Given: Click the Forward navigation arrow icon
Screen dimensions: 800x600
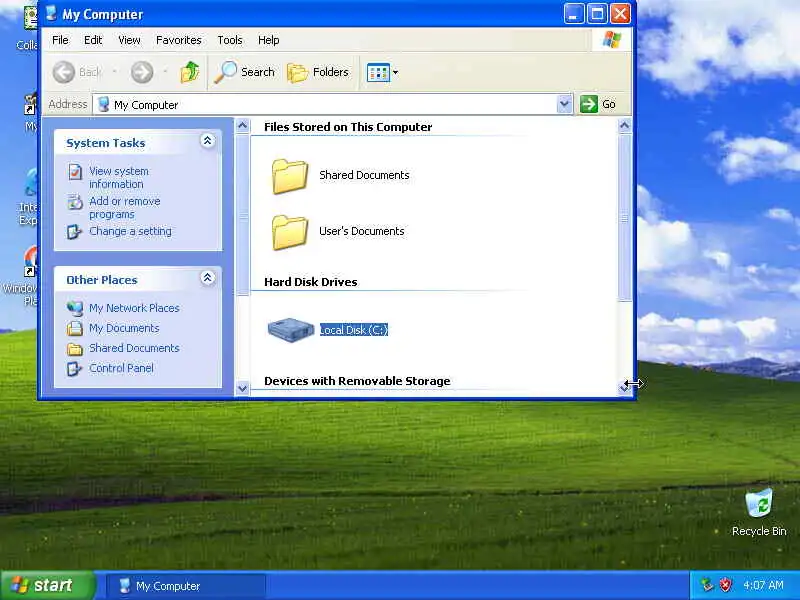Looking at the screenshot, I should coord(142,72).
